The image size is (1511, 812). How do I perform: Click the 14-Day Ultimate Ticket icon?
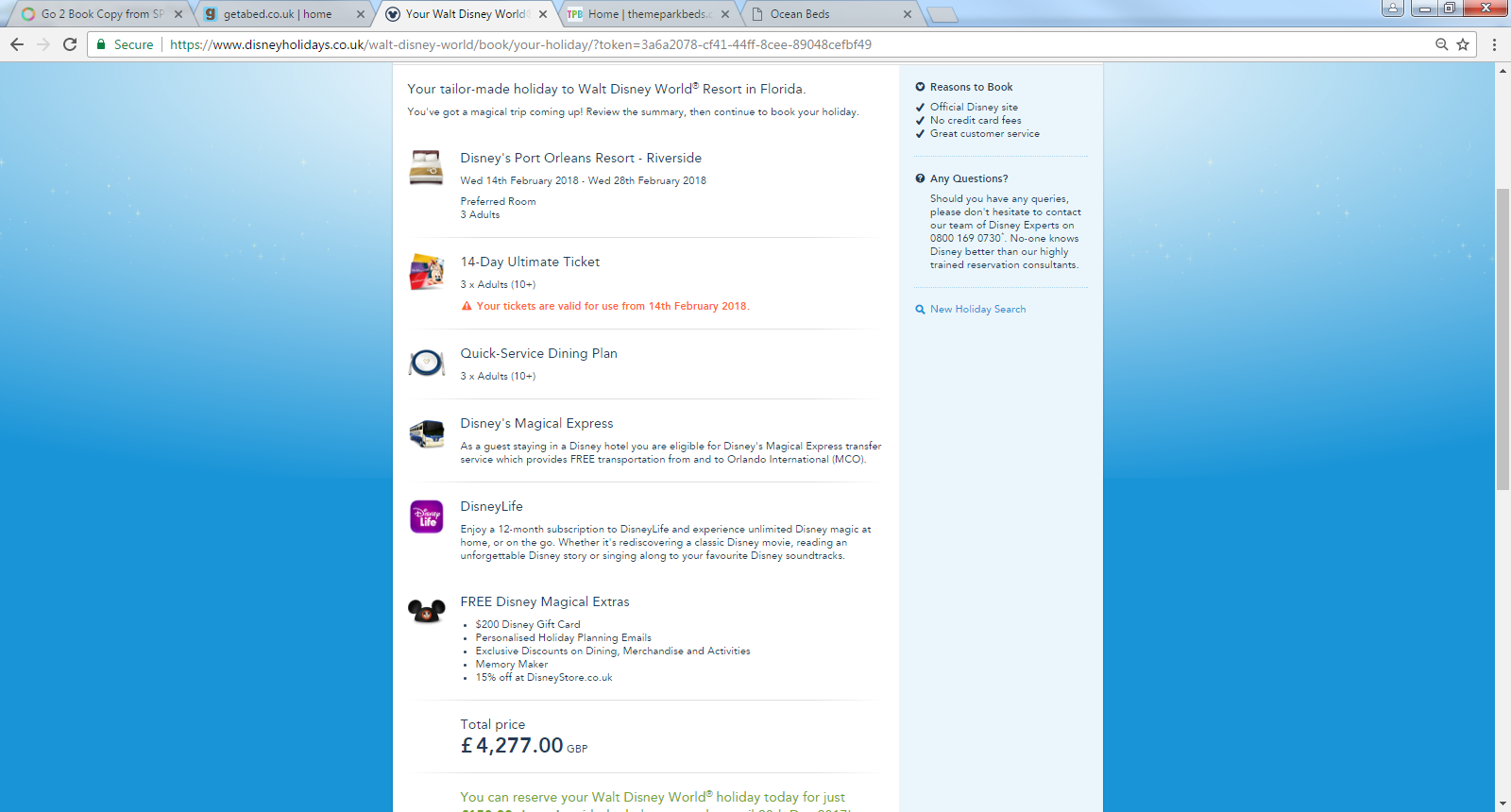click(426, 271)
